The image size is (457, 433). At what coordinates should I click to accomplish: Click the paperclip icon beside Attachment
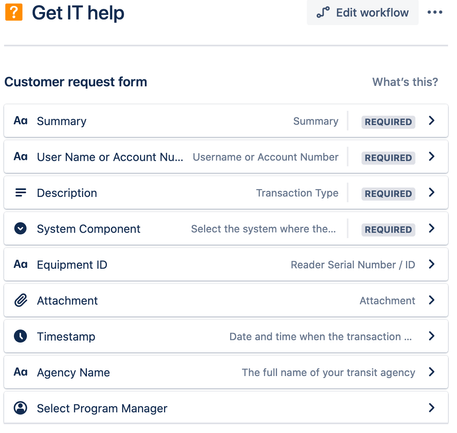pos(21,300)
